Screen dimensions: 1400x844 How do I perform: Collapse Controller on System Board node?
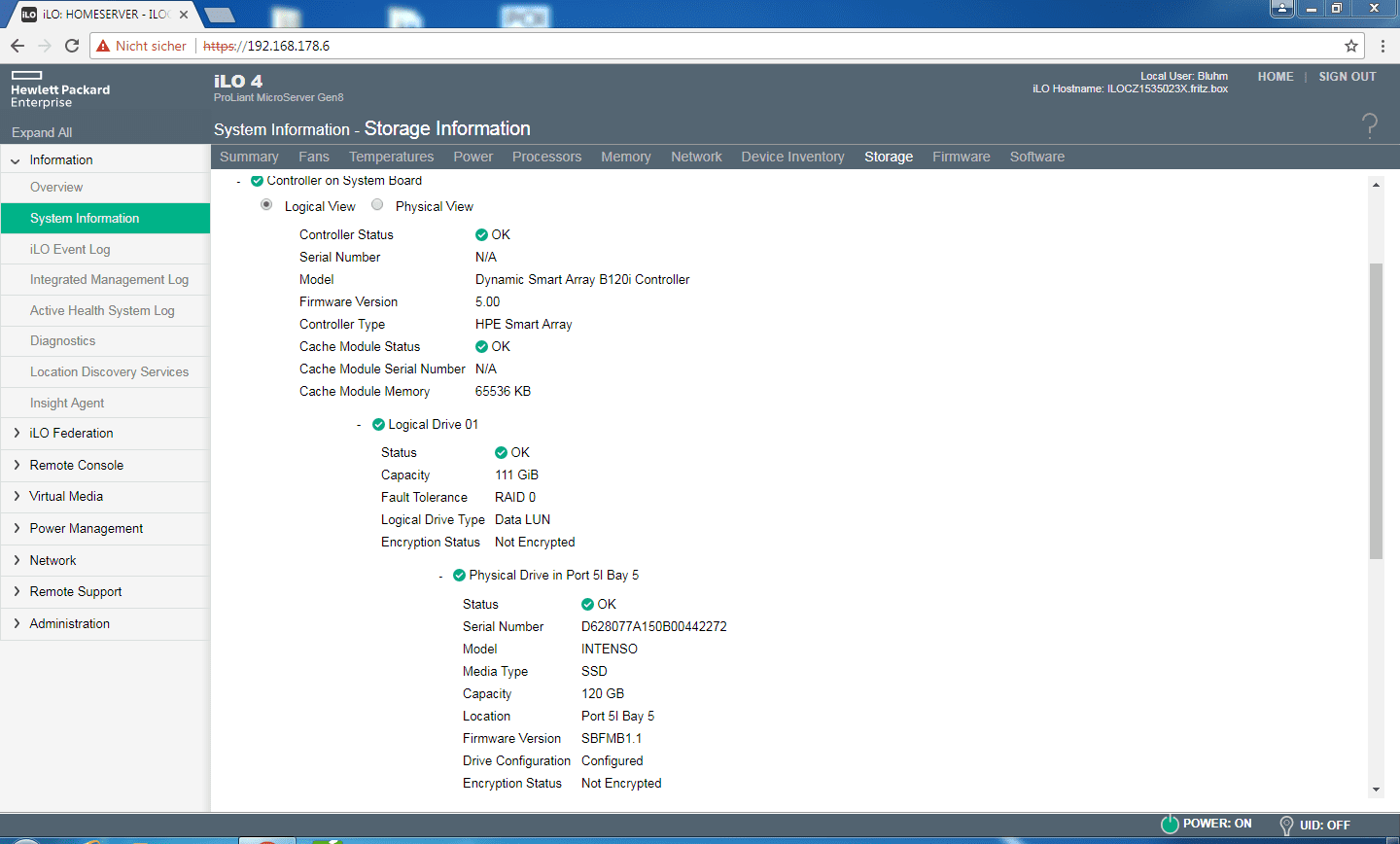(239, 182)
